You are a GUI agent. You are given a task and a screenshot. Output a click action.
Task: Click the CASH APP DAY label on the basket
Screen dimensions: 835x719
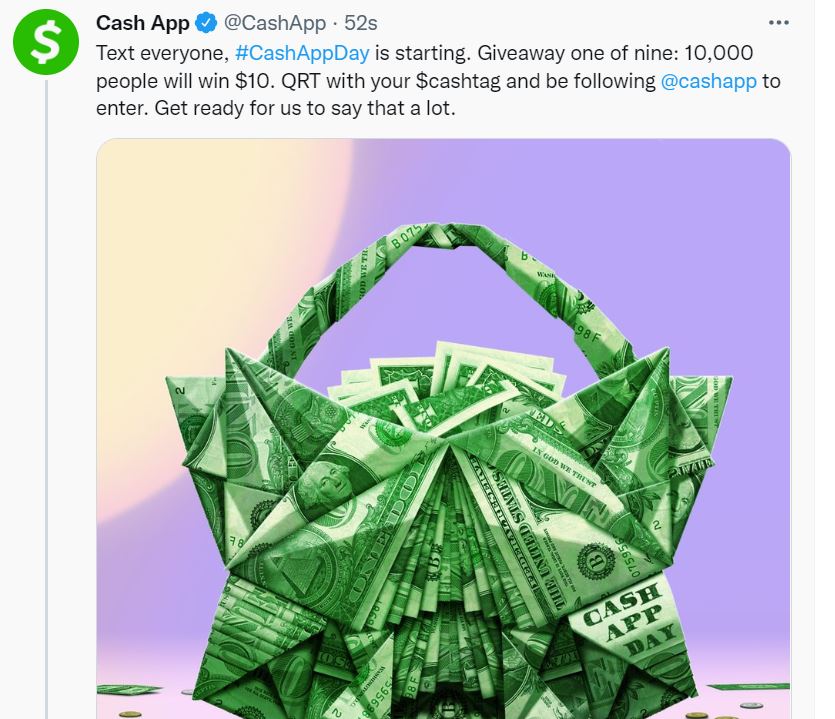628,618
